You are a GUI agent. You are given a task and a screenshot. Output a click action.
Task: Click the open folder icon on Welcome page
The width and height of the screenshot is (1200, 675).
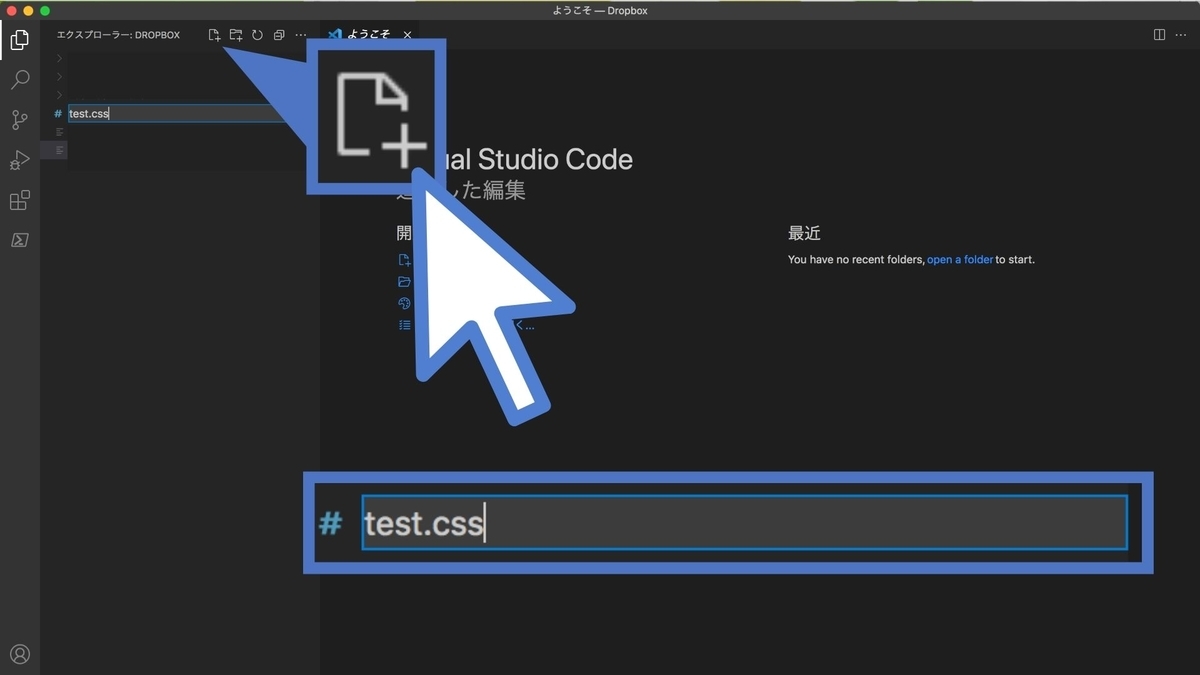coord(404,282)
